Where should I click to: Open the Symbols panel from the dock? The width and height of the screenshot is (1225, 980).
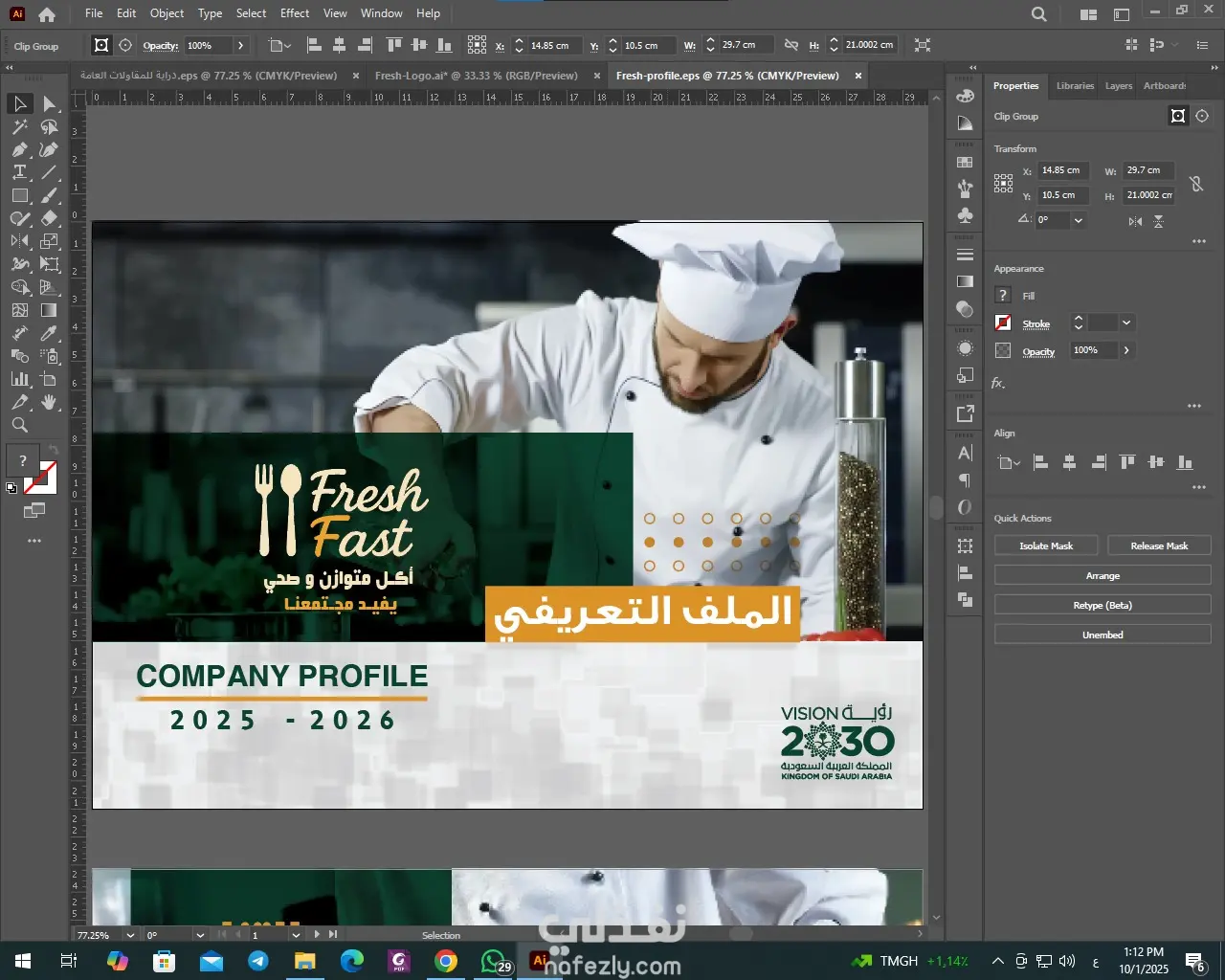pos(965,215)
